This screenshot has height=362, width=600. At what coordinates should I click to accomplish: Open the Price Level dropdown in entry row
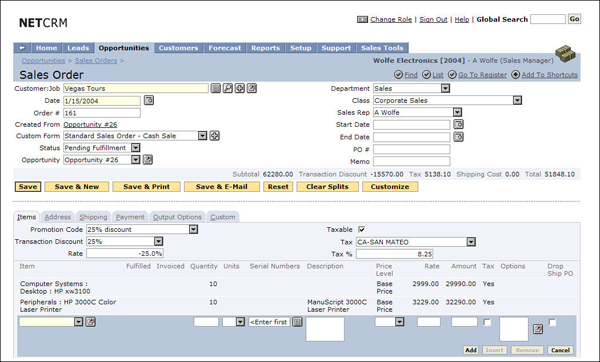[x=399, y=322]
